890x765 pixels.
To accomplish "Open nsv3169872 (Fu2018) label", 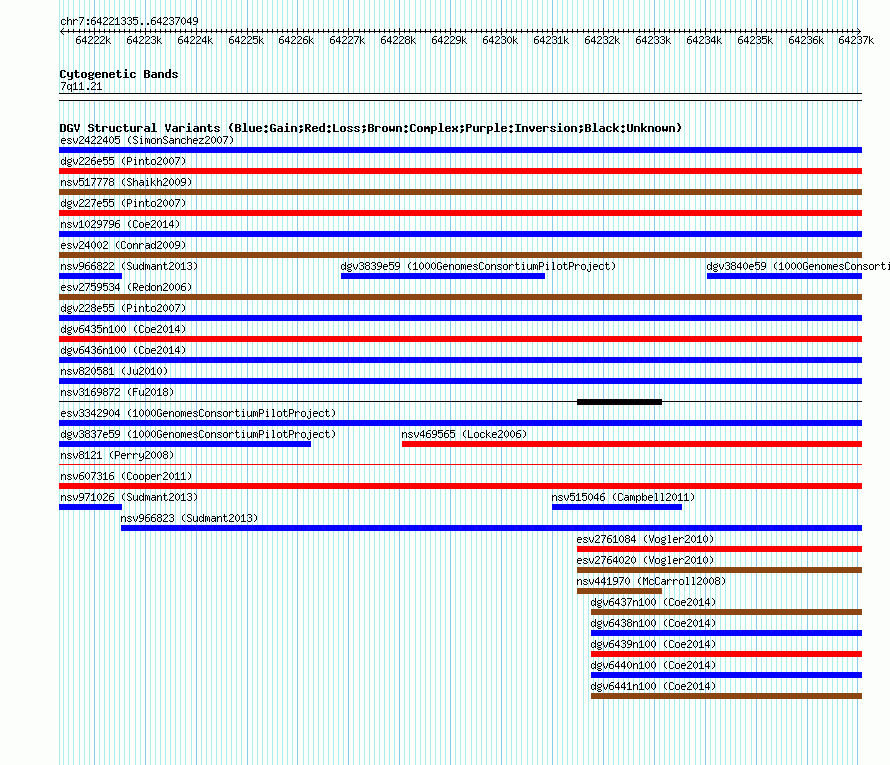I will [117, 392].
